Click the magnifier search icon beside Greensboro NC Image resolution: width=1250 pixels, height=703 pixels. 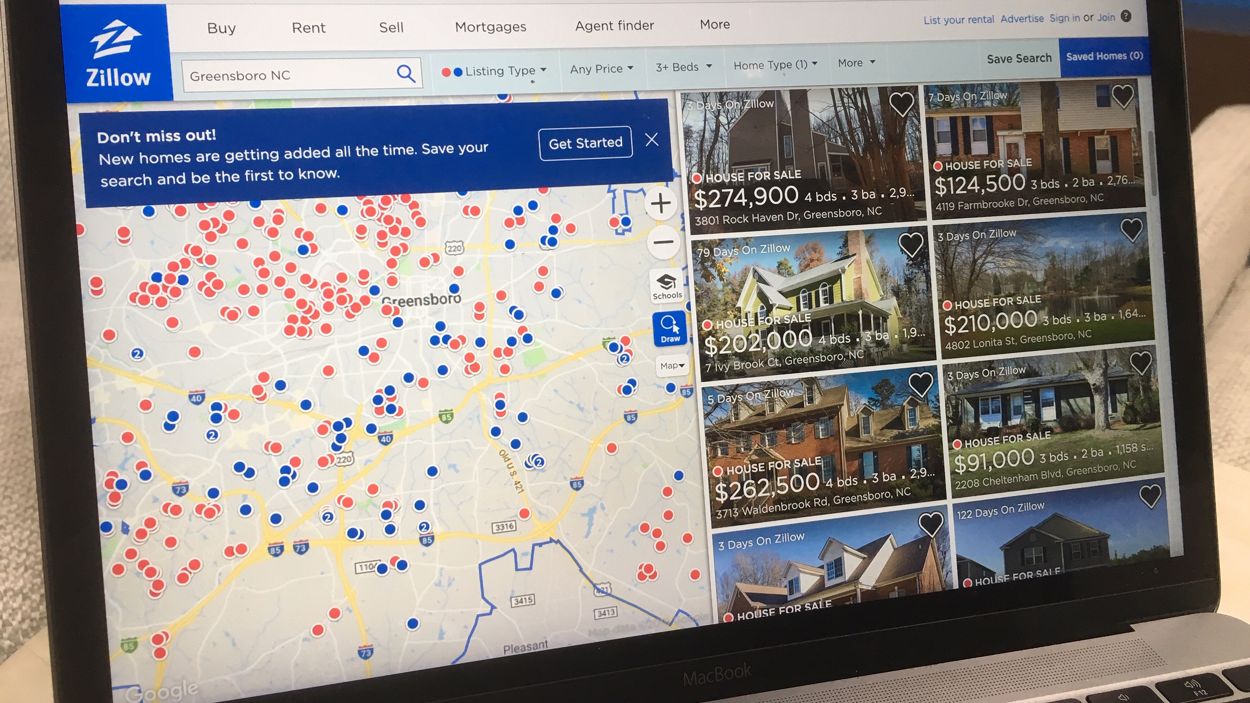pyautogui.click(x=406, y=73)
